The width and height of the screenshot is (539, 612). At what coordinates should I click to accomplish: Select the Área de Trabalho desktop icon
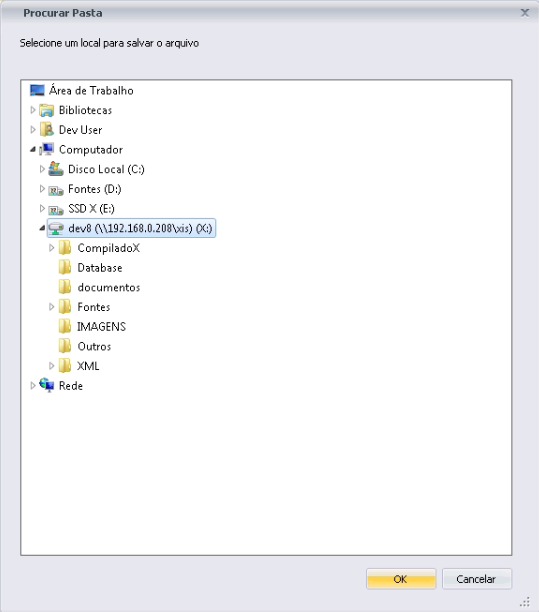point(37,91)
